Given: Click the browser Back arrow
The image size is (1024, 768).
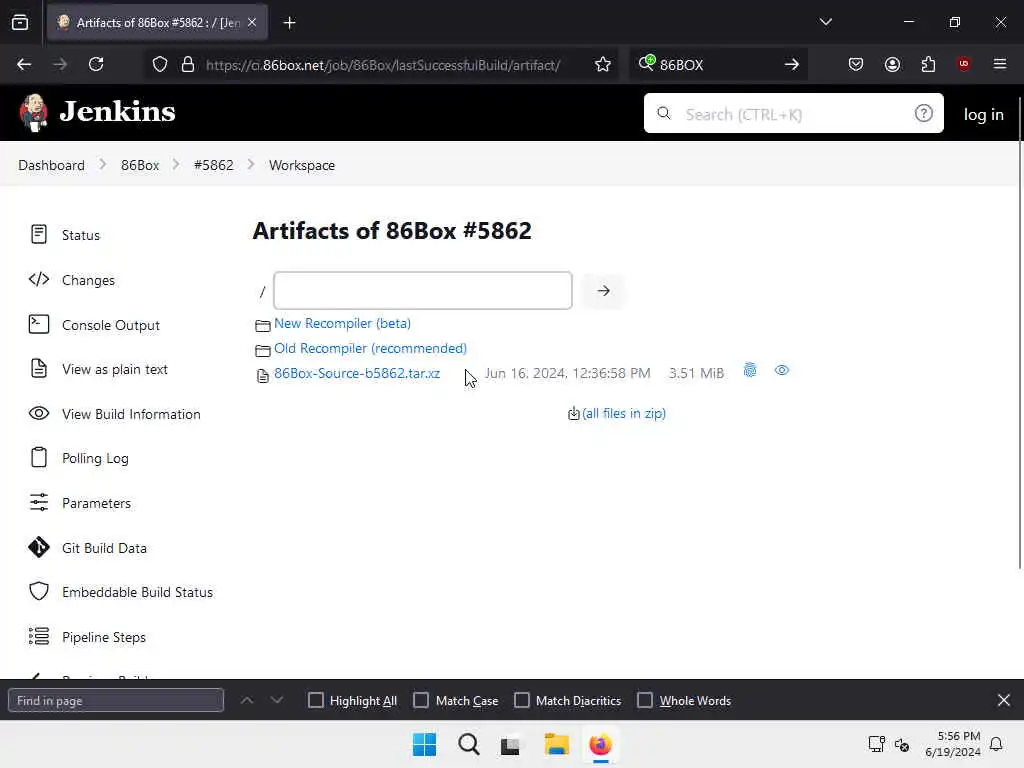Looking at the screenshot, I should point(24,64).
